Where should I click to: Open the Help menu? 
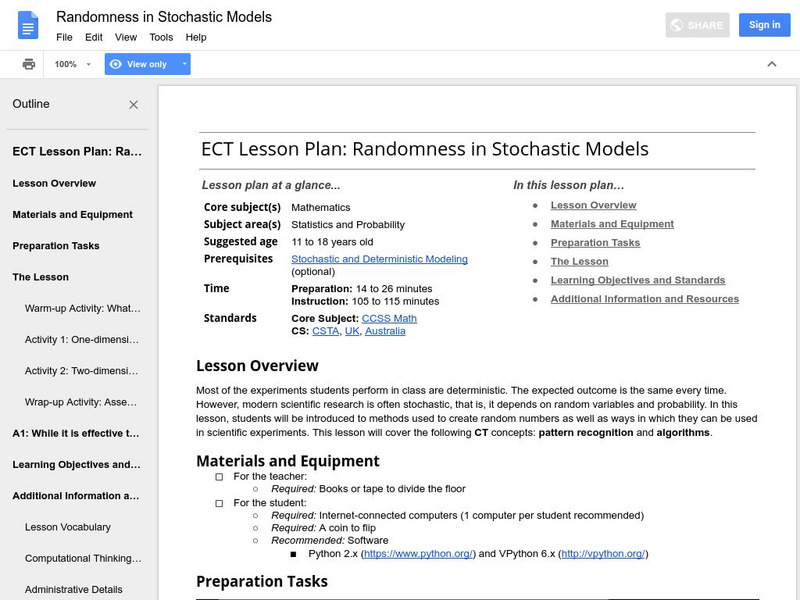[196, 37]
